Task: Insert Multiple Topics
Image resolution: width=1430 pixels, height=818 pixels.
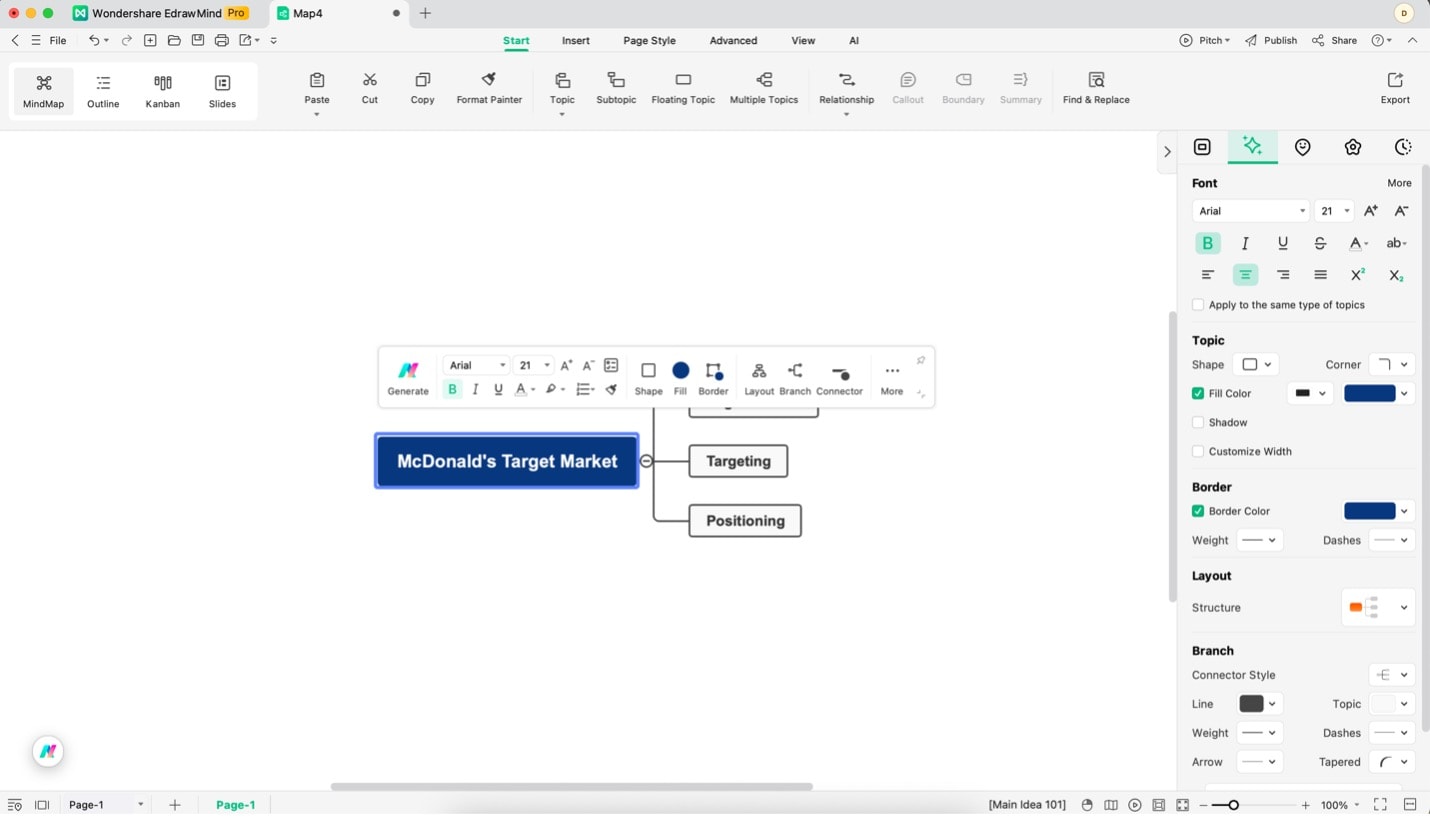Action: (x=764, y=88)
